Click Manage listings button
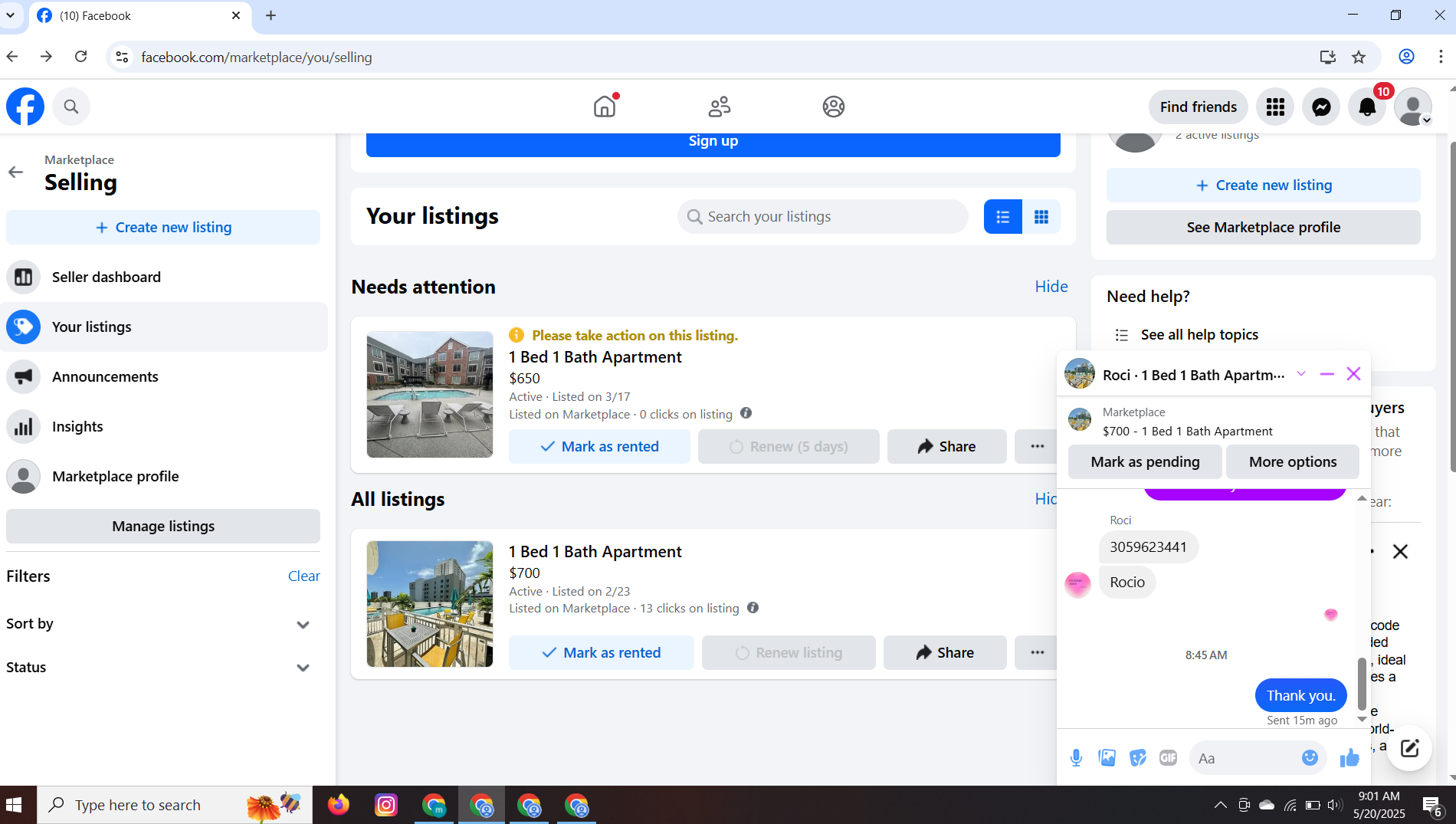Viewport: 1456px width, 824px height. 163,527
